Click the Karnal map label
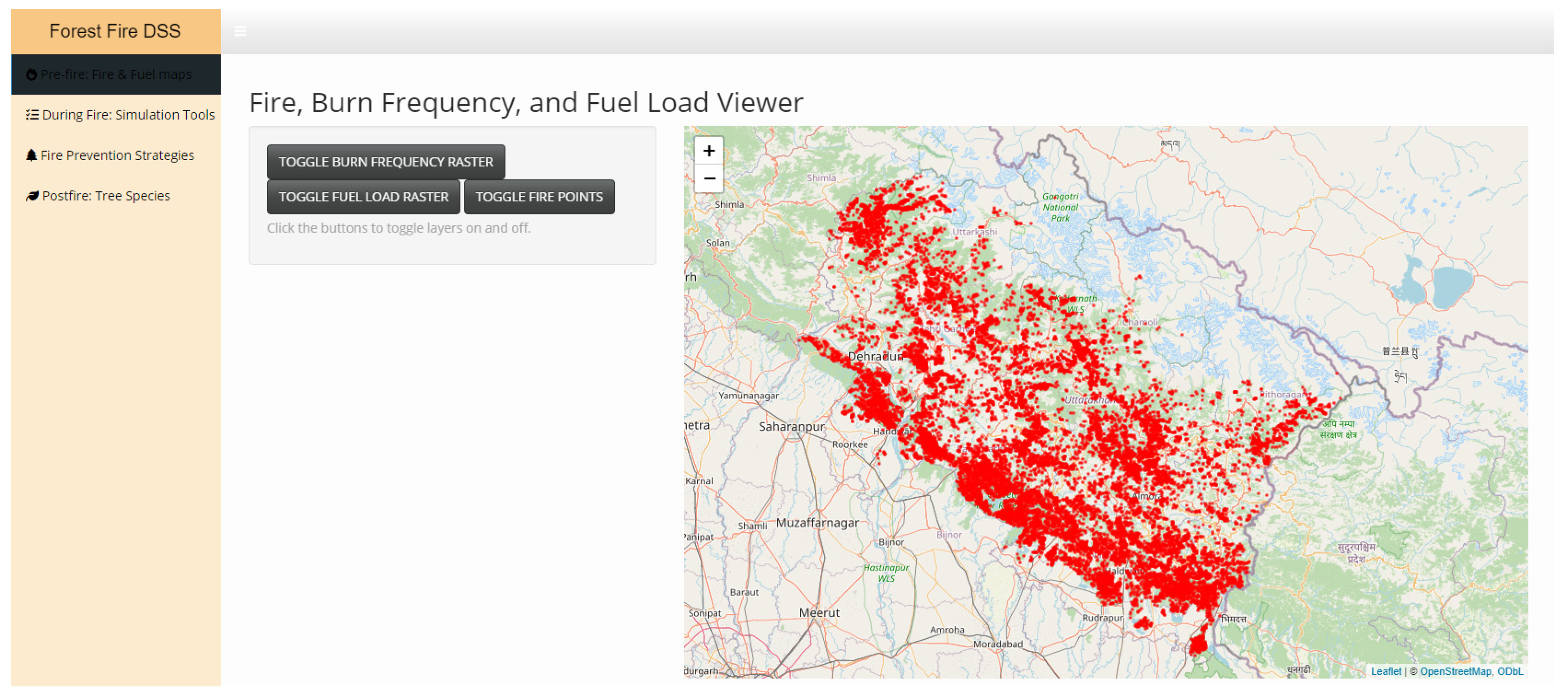The height and width of the screenshot is (697, 1568). pyautogui.click(x=699, y=481)
